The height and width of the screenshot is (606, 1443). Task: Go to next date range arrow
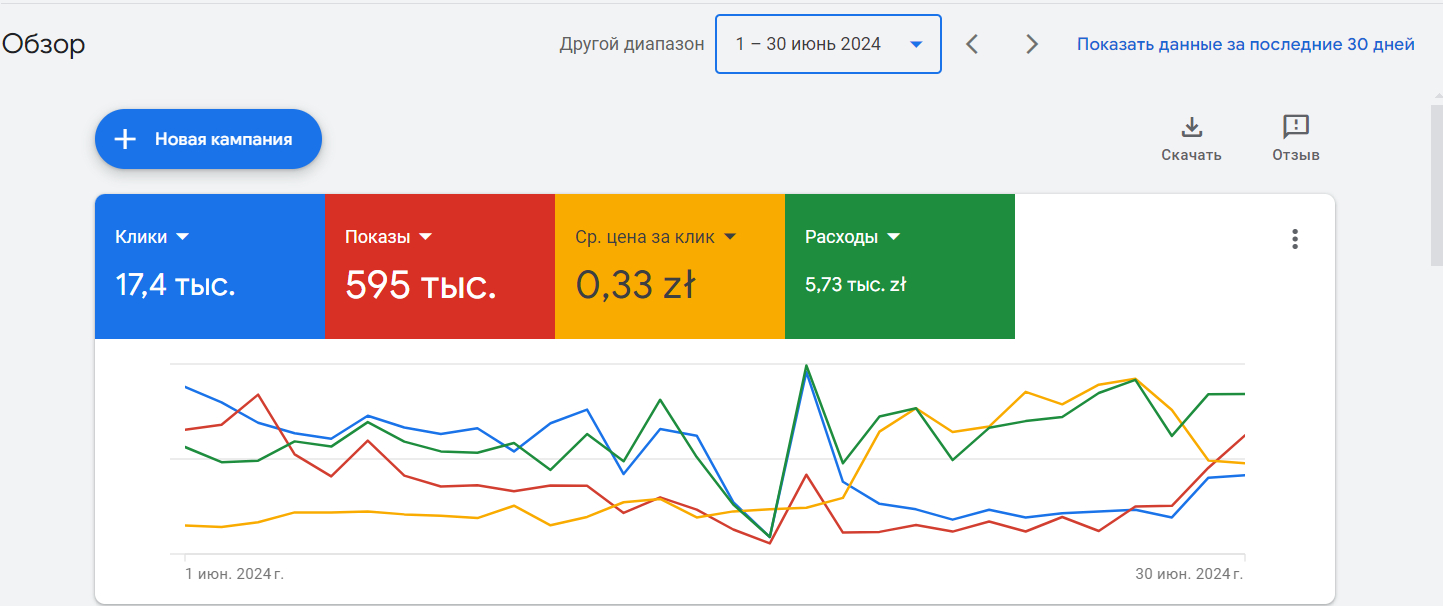[x=1032, y=44]
